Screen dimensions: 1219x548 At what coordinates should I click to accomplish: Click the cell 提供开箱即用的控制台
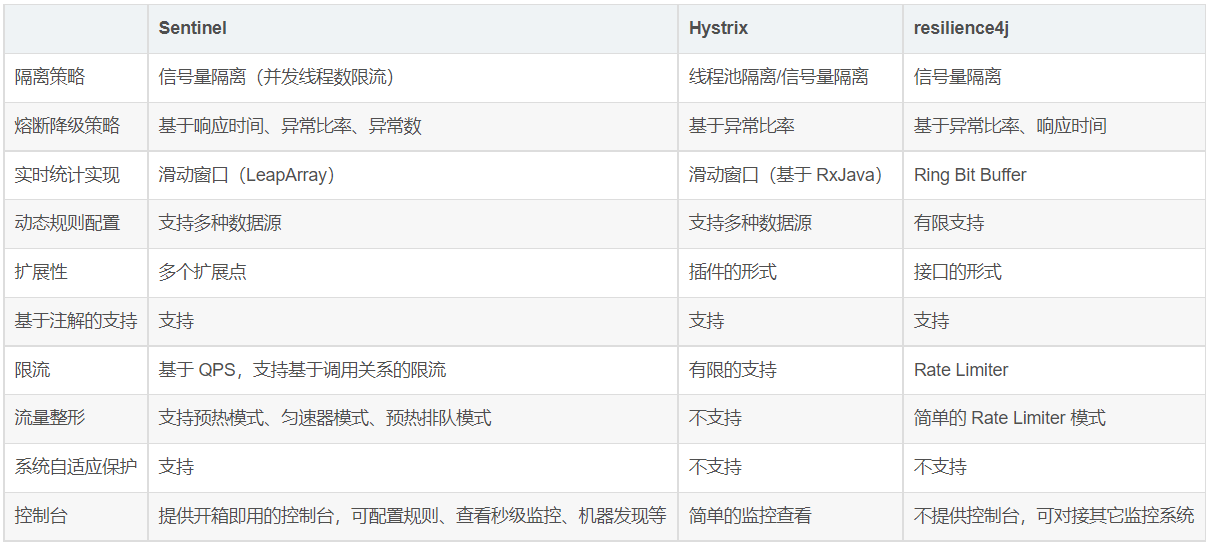pos(412,516)
